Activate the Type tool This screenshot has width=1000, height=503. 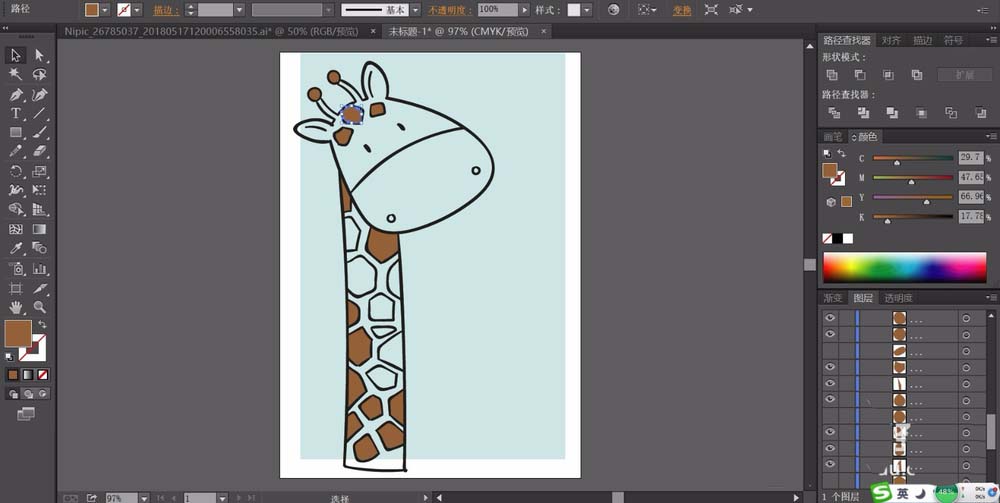[15, 113]
